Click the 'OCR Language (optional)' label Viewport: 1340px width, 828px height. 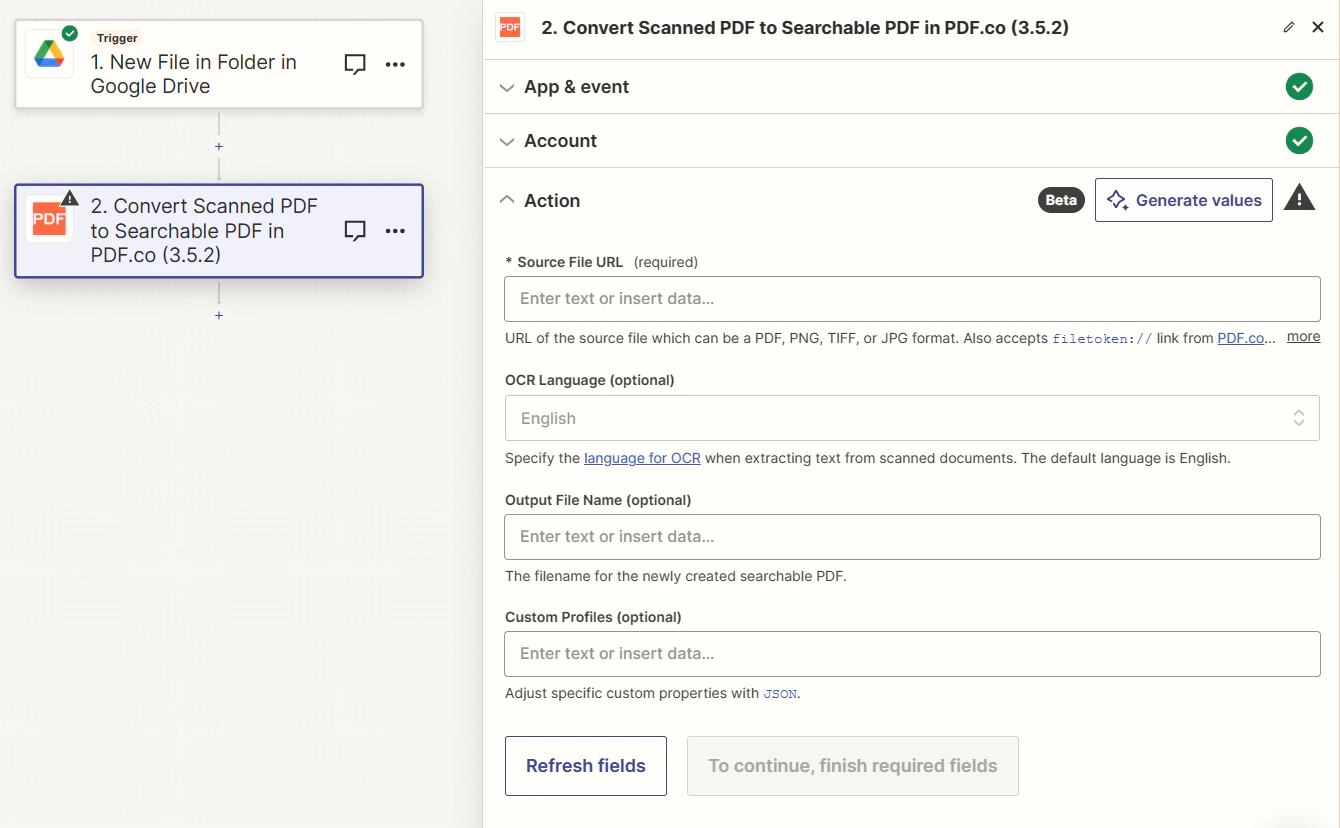click(590, 380)
